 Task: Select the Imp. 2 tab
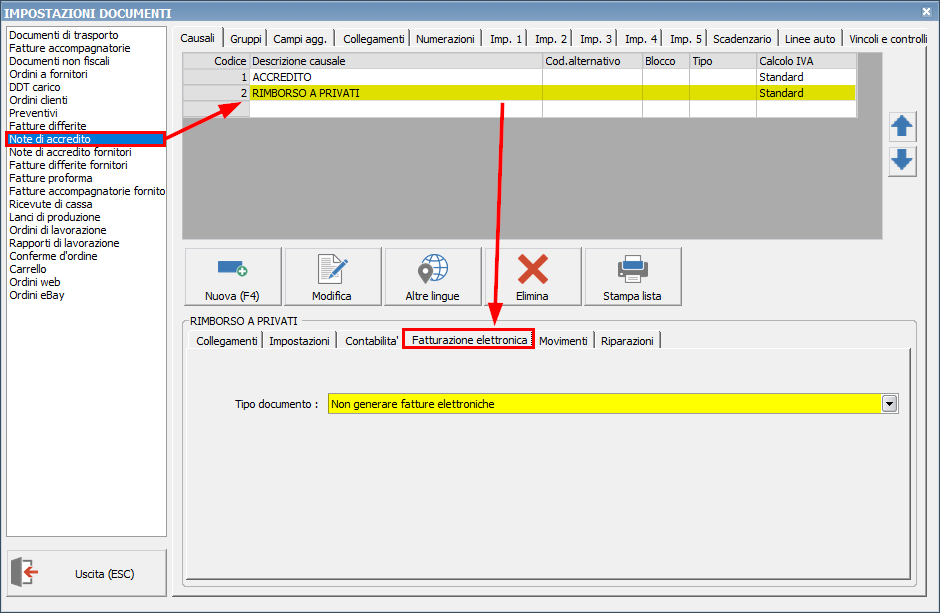(551, 39)
